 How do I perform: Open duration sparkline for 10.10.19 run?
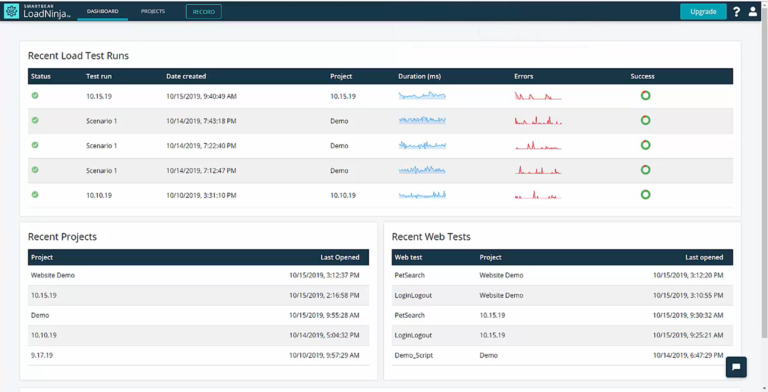click(x=422, y=195)
